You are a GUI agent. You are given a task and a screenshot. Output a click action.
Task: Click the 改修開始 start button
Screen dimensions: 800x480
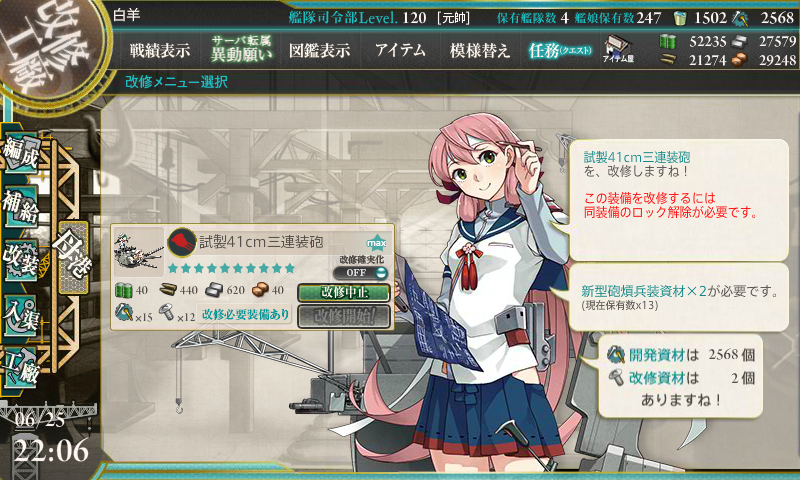click(344, 316)
